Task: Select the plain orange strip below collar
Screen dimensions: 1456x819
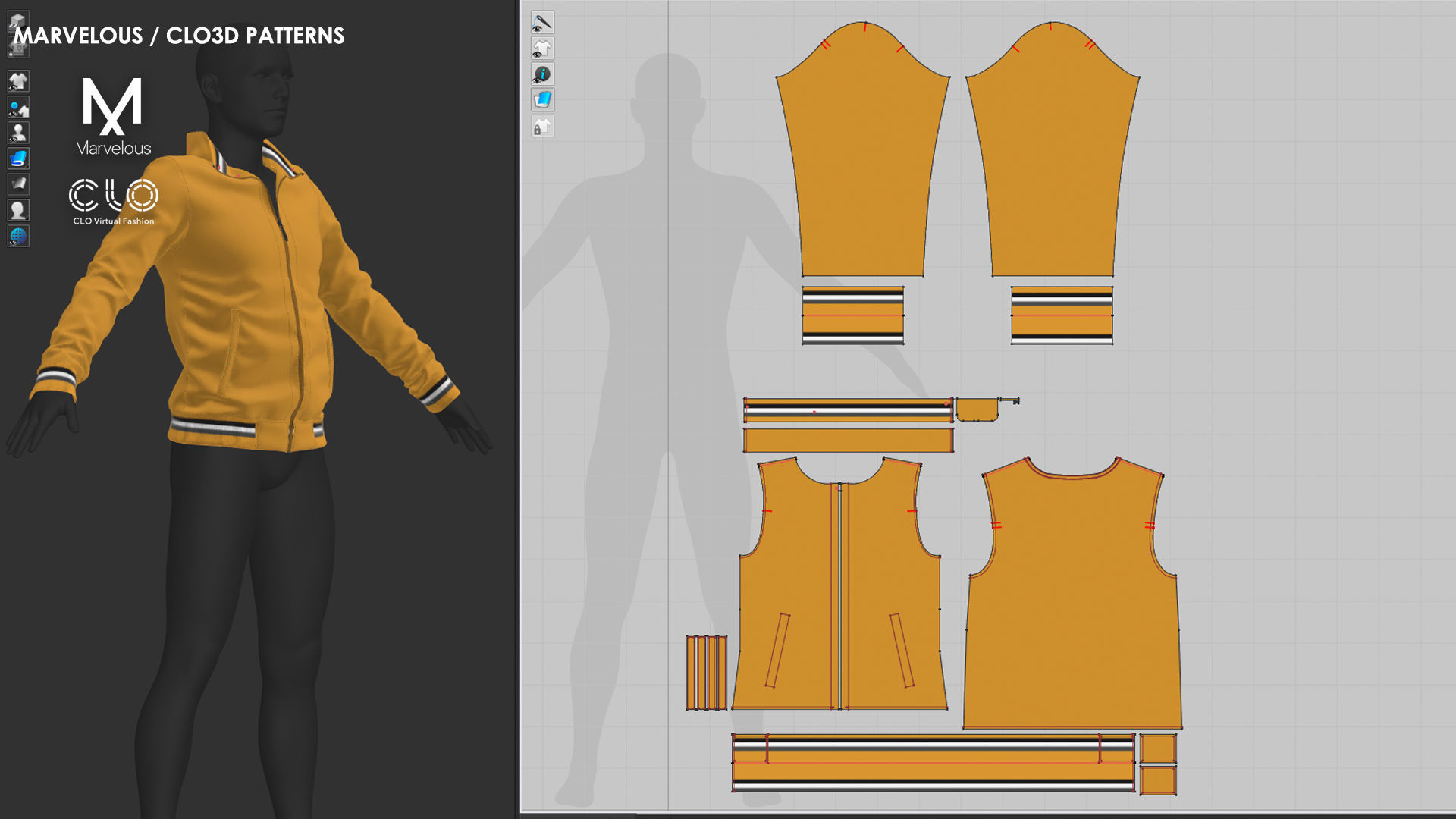Action: [848, 441]
